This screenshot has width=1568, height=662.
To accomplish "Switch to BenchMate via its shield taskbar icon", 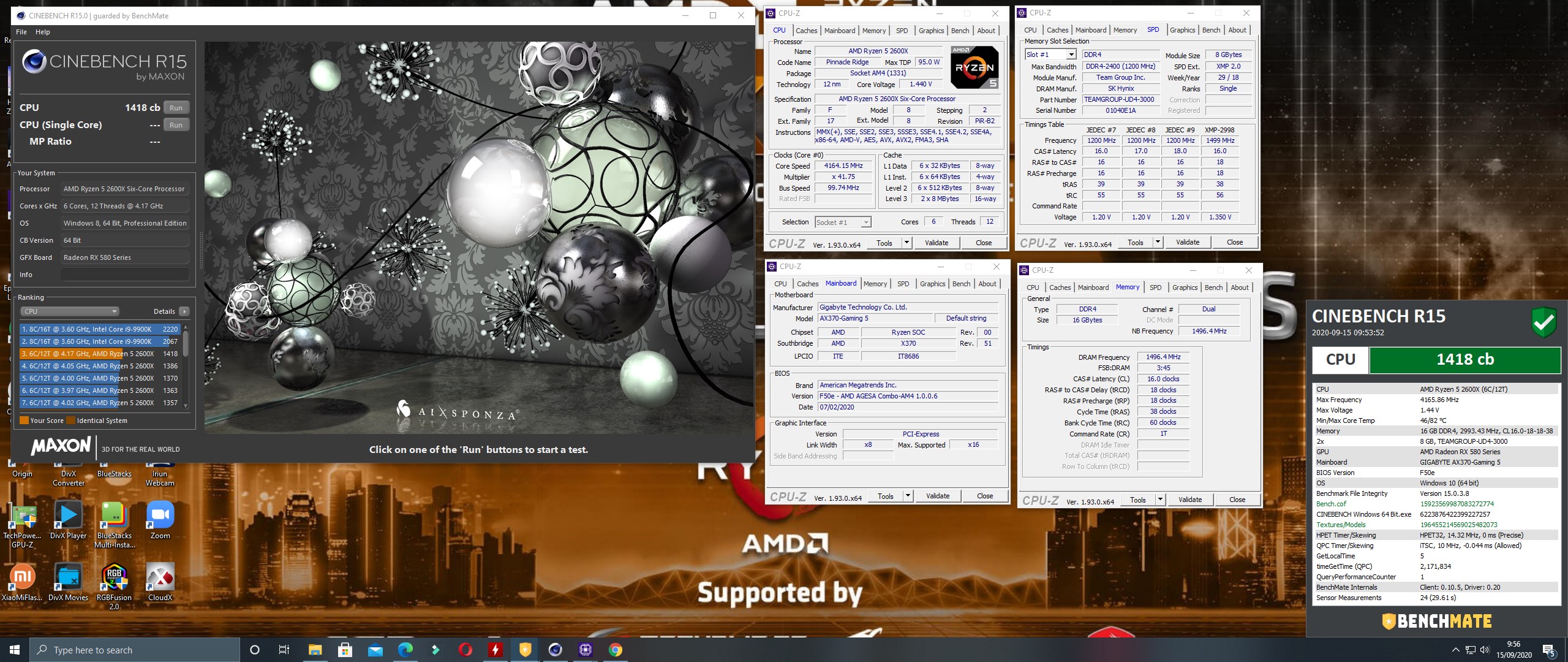I will (525, 650).
